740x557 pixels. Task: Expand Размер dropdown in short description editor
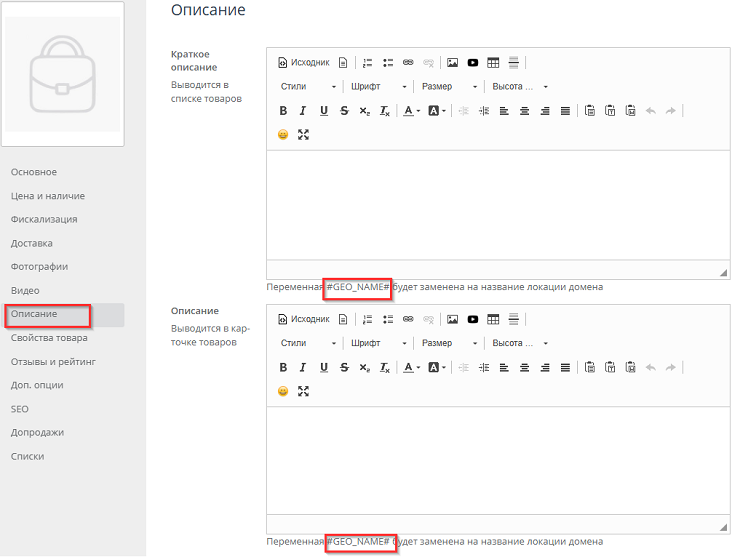click(450, 87)
